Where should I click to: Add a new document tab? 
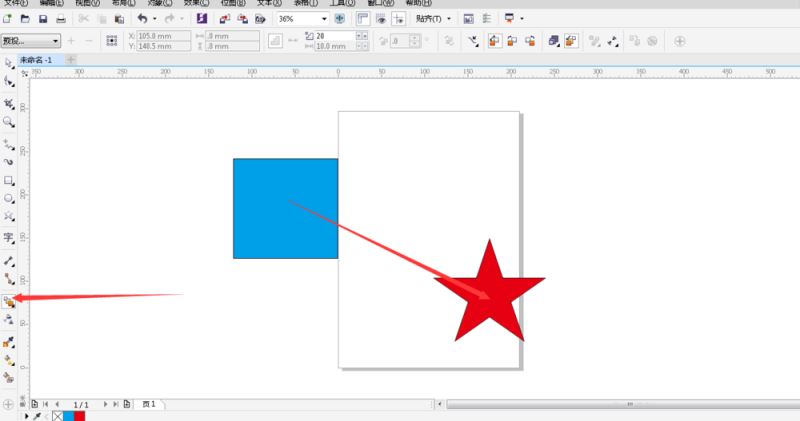pos(71,60)
